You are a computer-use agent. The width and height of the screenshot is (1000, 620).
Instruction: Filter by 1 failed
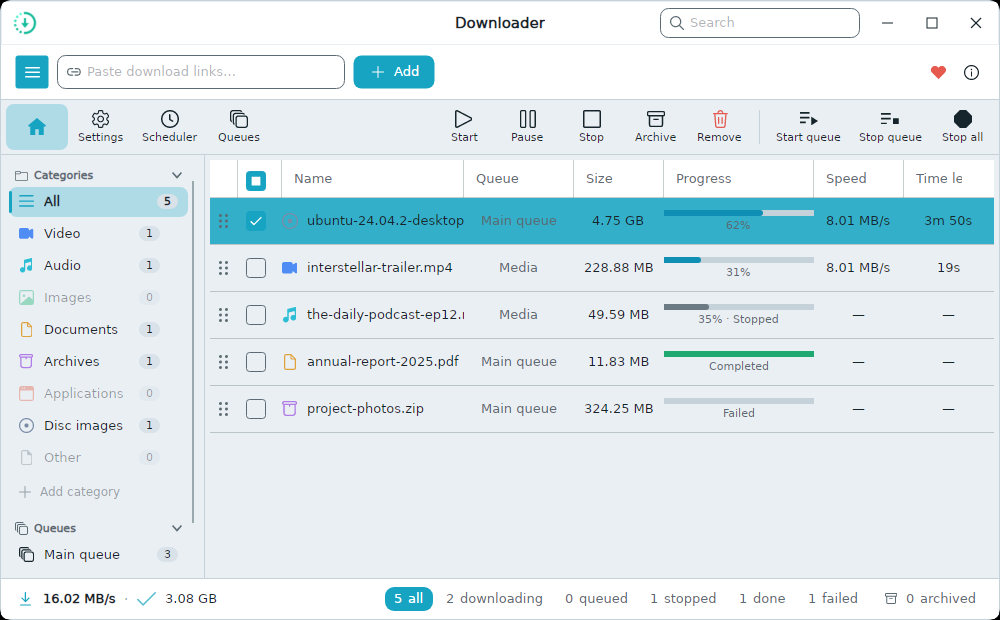(x=833, y=599)
